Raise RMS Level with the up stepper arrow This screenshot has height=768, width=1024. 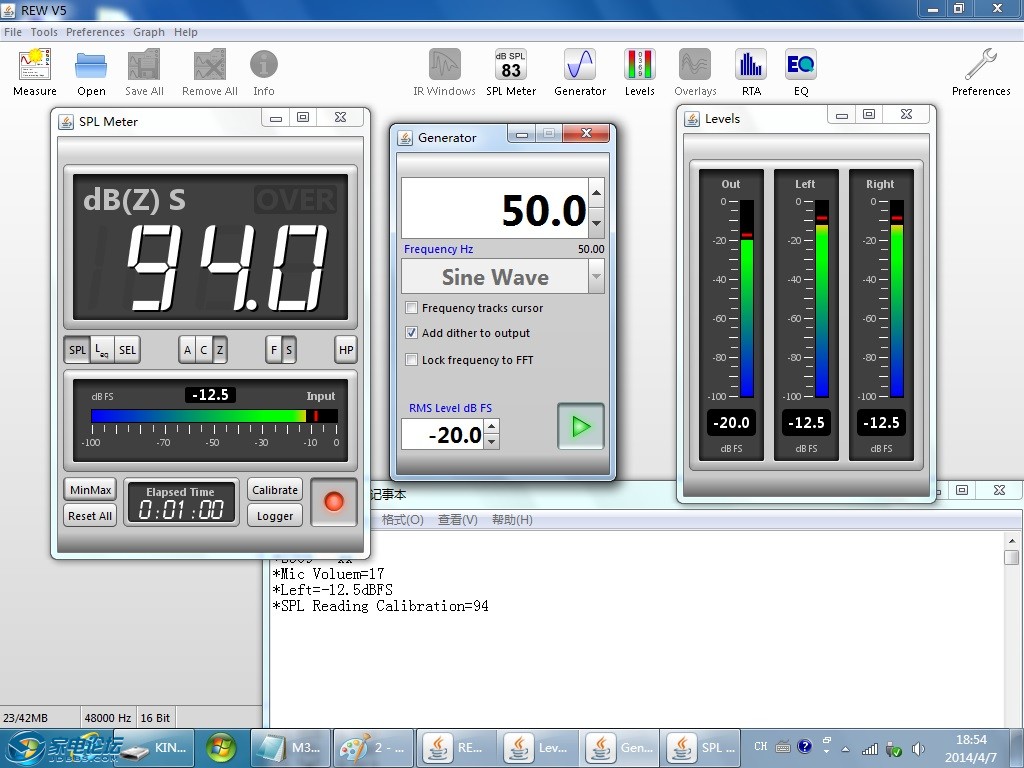pos(492,427)
